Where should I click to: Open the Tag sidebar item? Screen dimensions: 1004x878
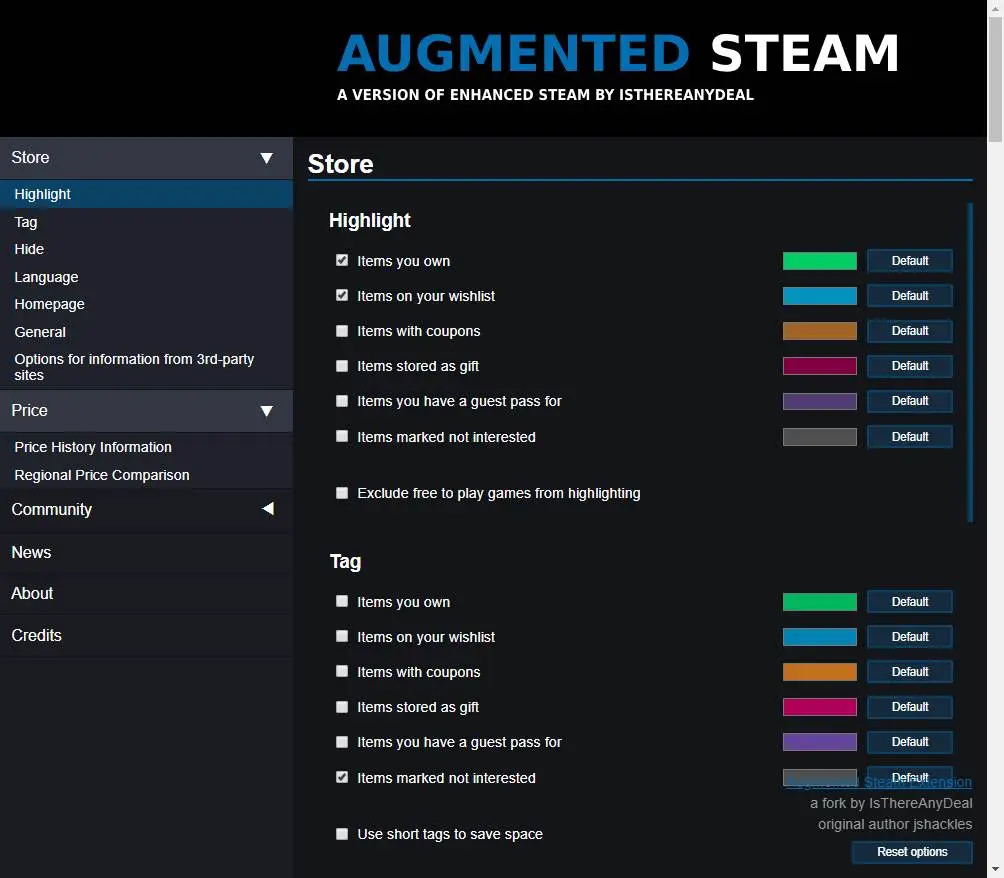(x=146, y=222)
